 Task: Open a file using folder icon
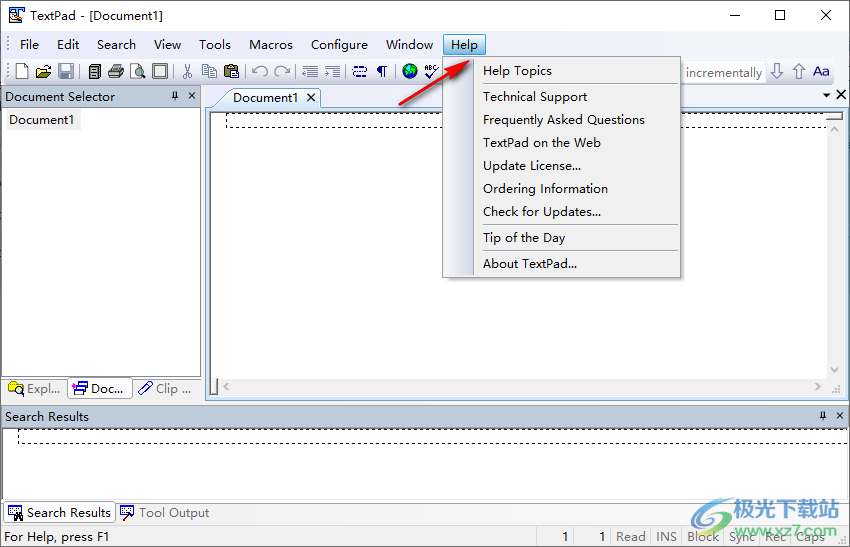(43, 71)
